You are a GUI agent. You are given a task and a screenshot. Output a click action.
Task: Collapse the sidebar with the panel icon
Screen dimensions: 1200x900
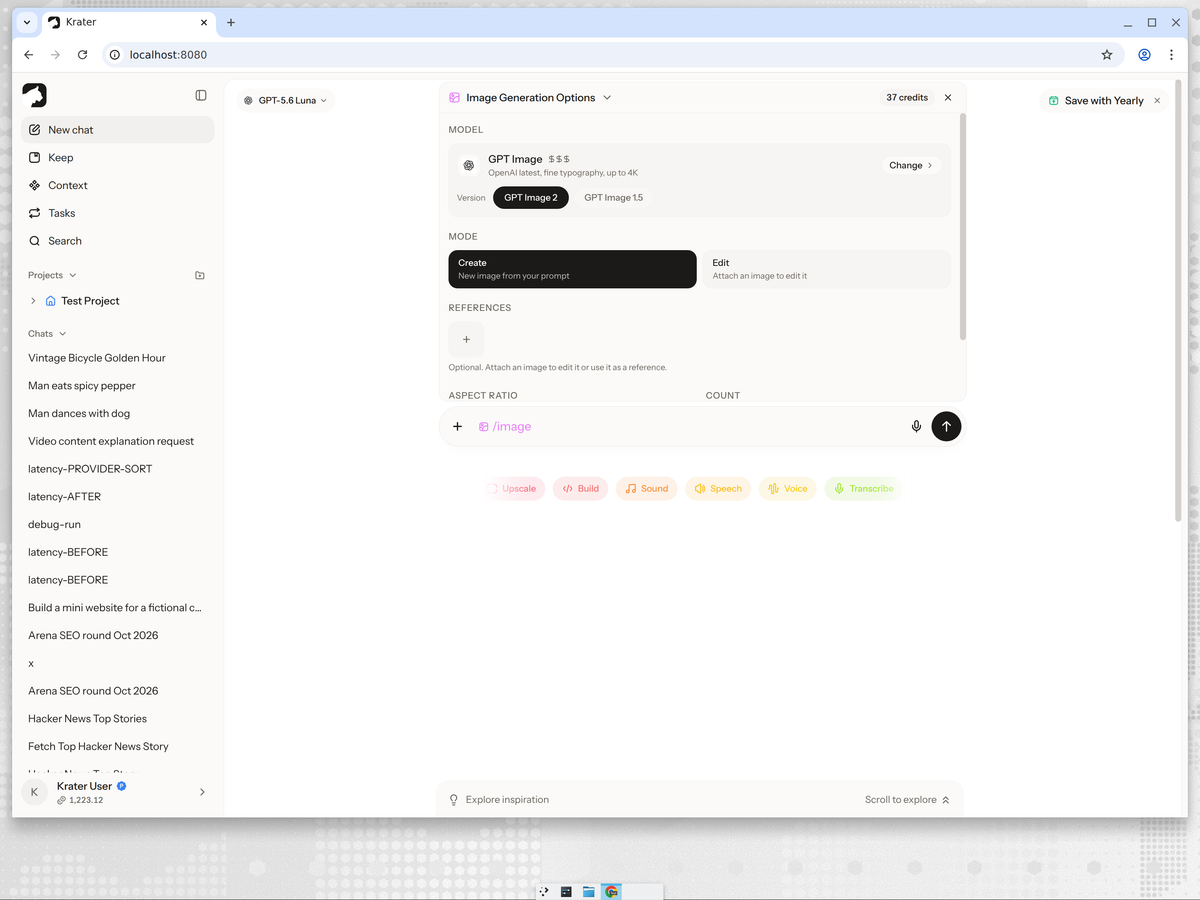[x=201, y=95]
